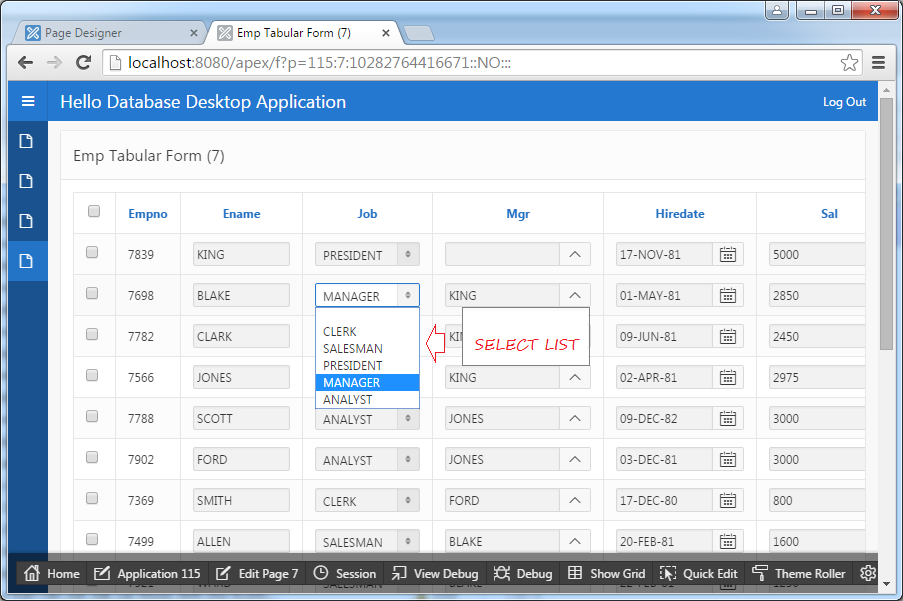Check the row checkbox for employee 7782

[92, 334]
